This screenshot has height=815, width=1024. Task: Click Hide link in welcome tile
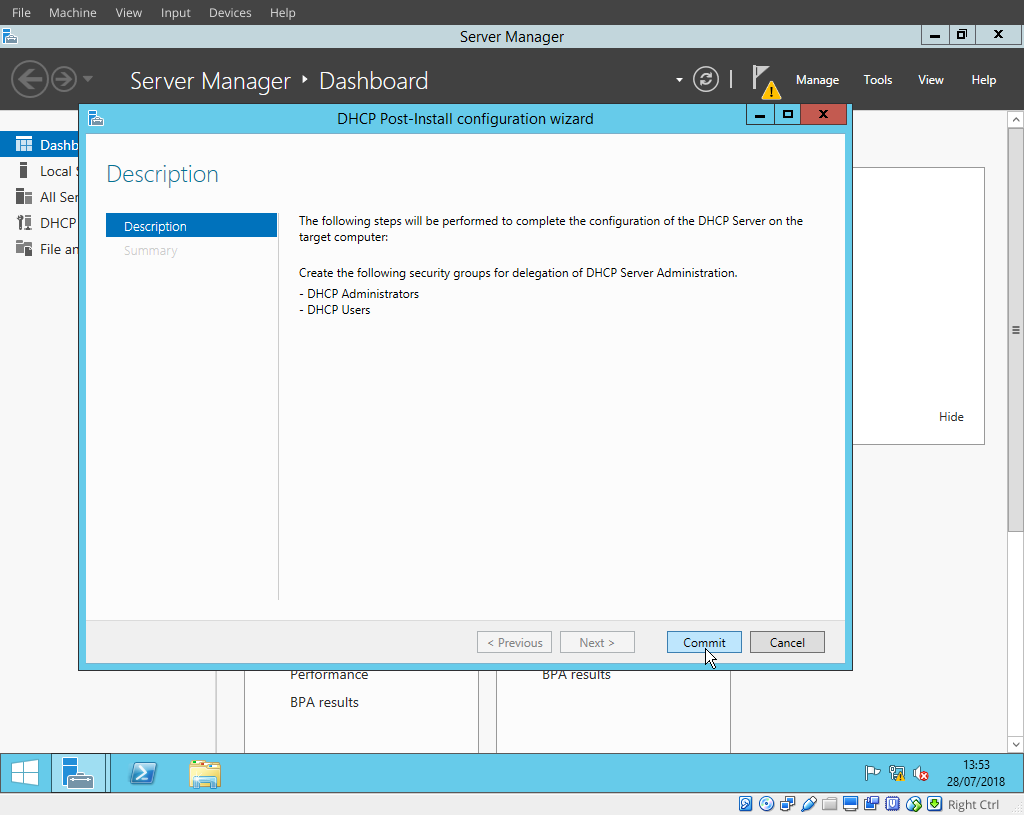pos(951,417)
